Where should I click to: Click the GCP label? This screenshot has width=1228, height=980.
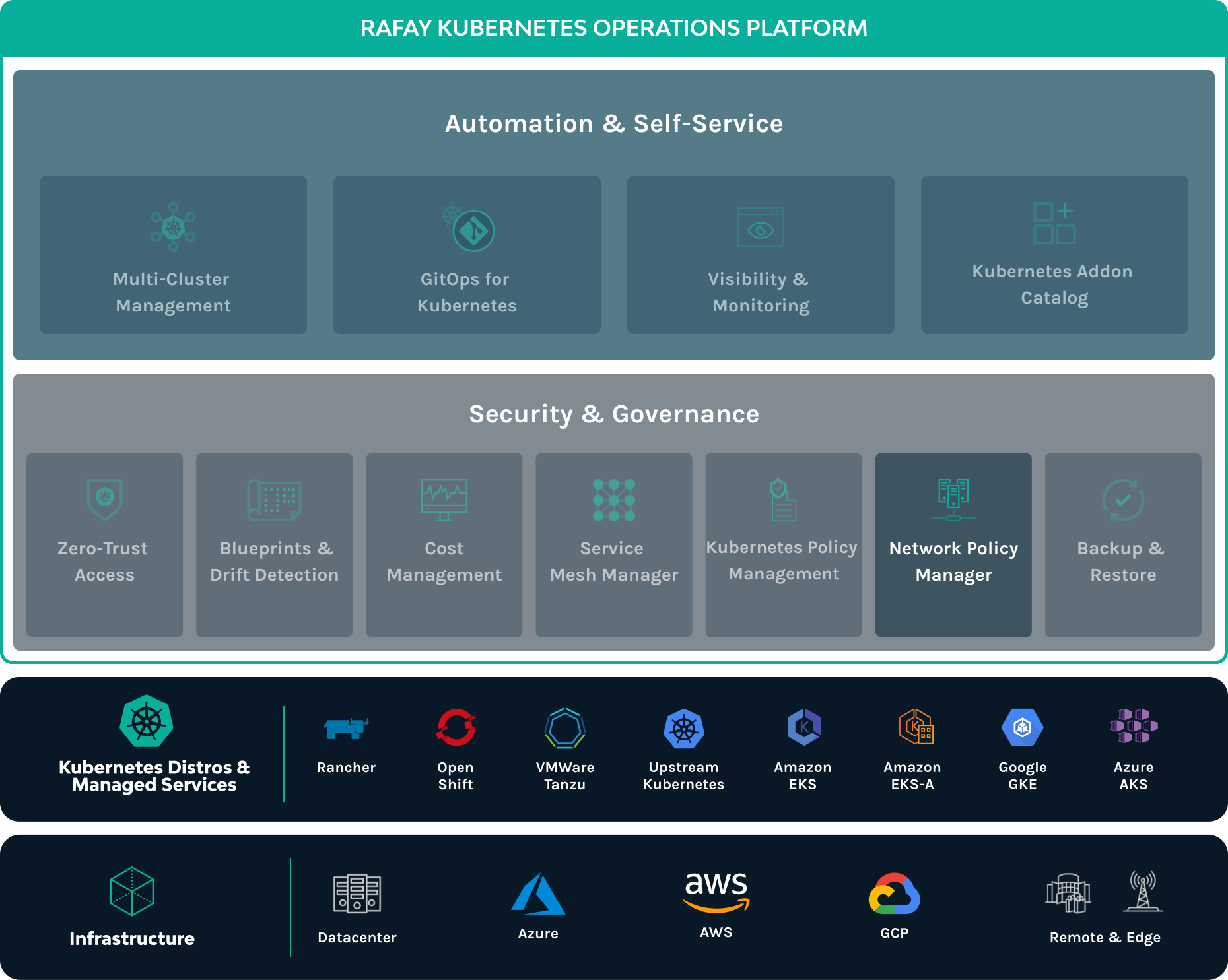coord(895,933)
